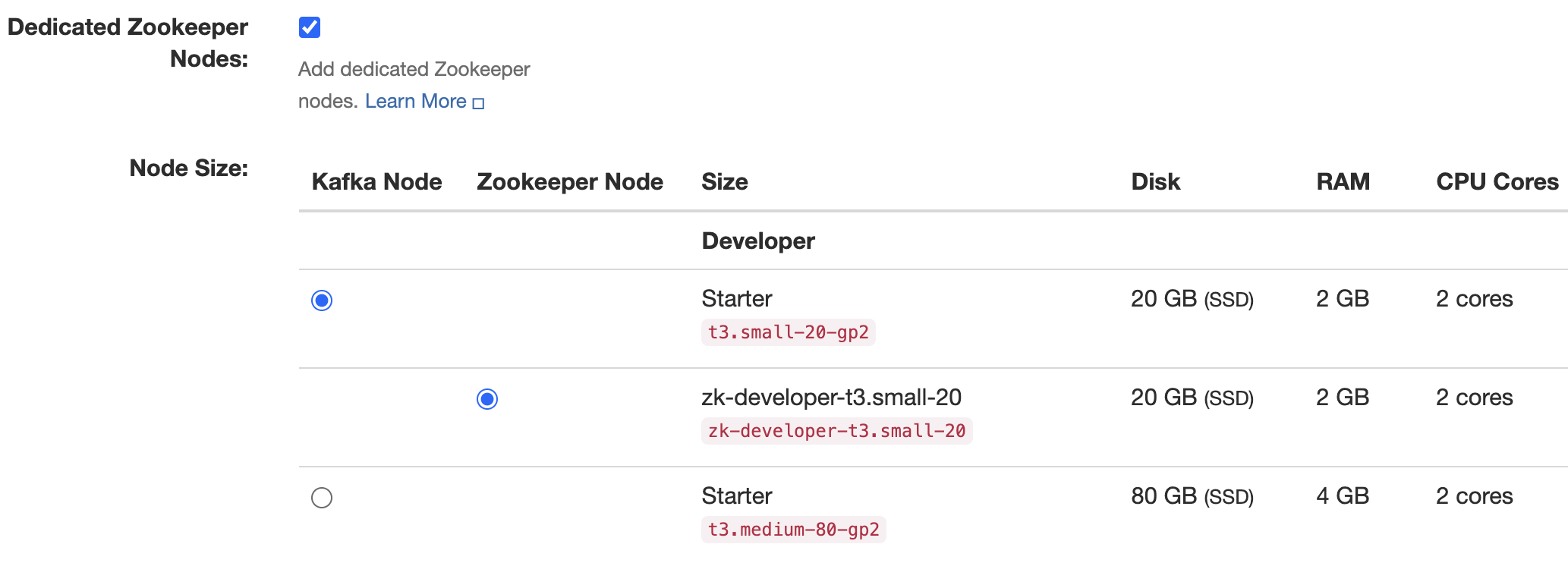The image size is (1568, 563).
Task: Click the Developer section row
Action: pos(757,241)
